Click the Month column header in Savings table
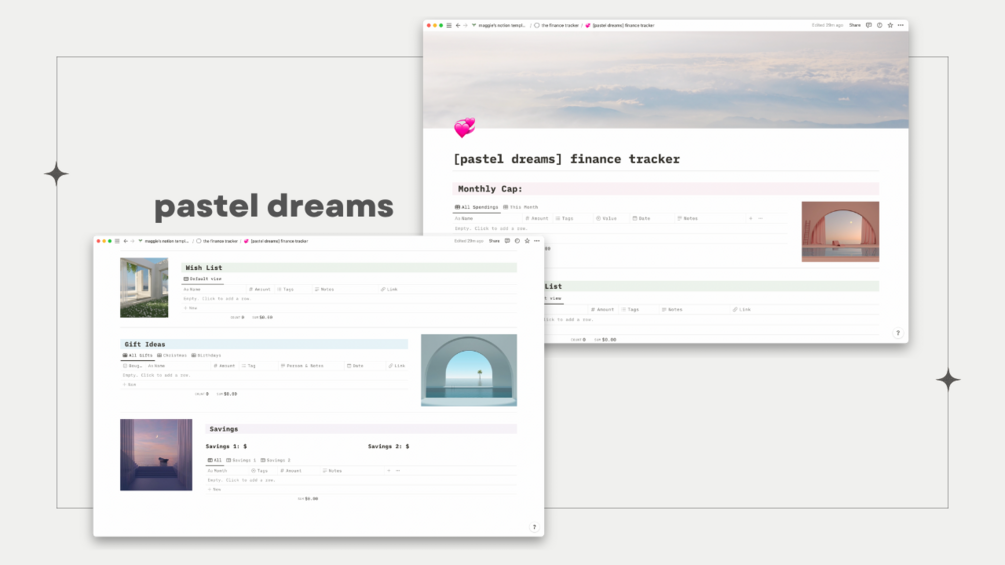1005x565 pixels. click(x=217, y=471)
